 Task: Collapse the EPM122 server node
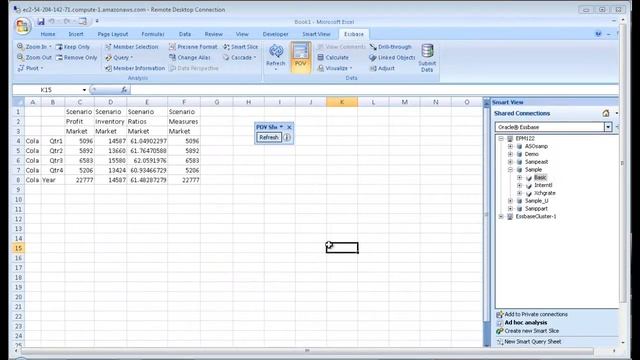501,139
